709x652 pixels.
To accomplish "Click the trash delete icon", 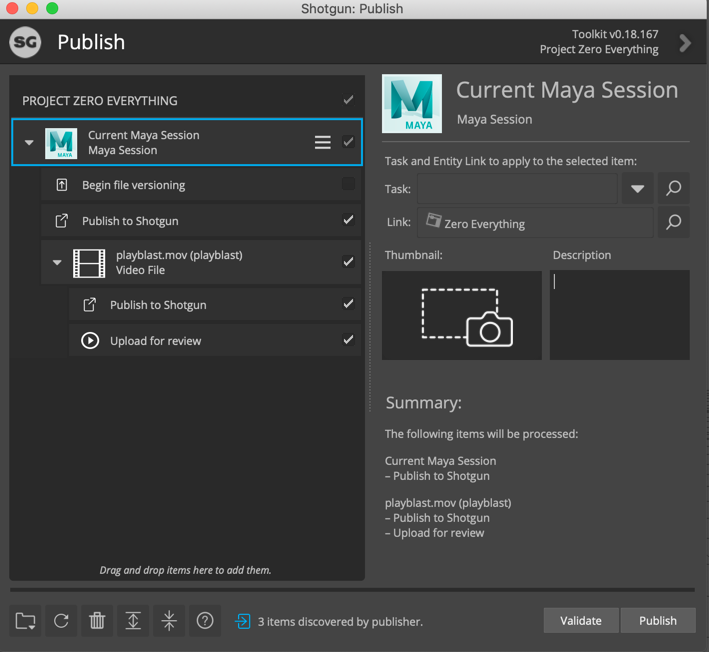I will [97, 621].
